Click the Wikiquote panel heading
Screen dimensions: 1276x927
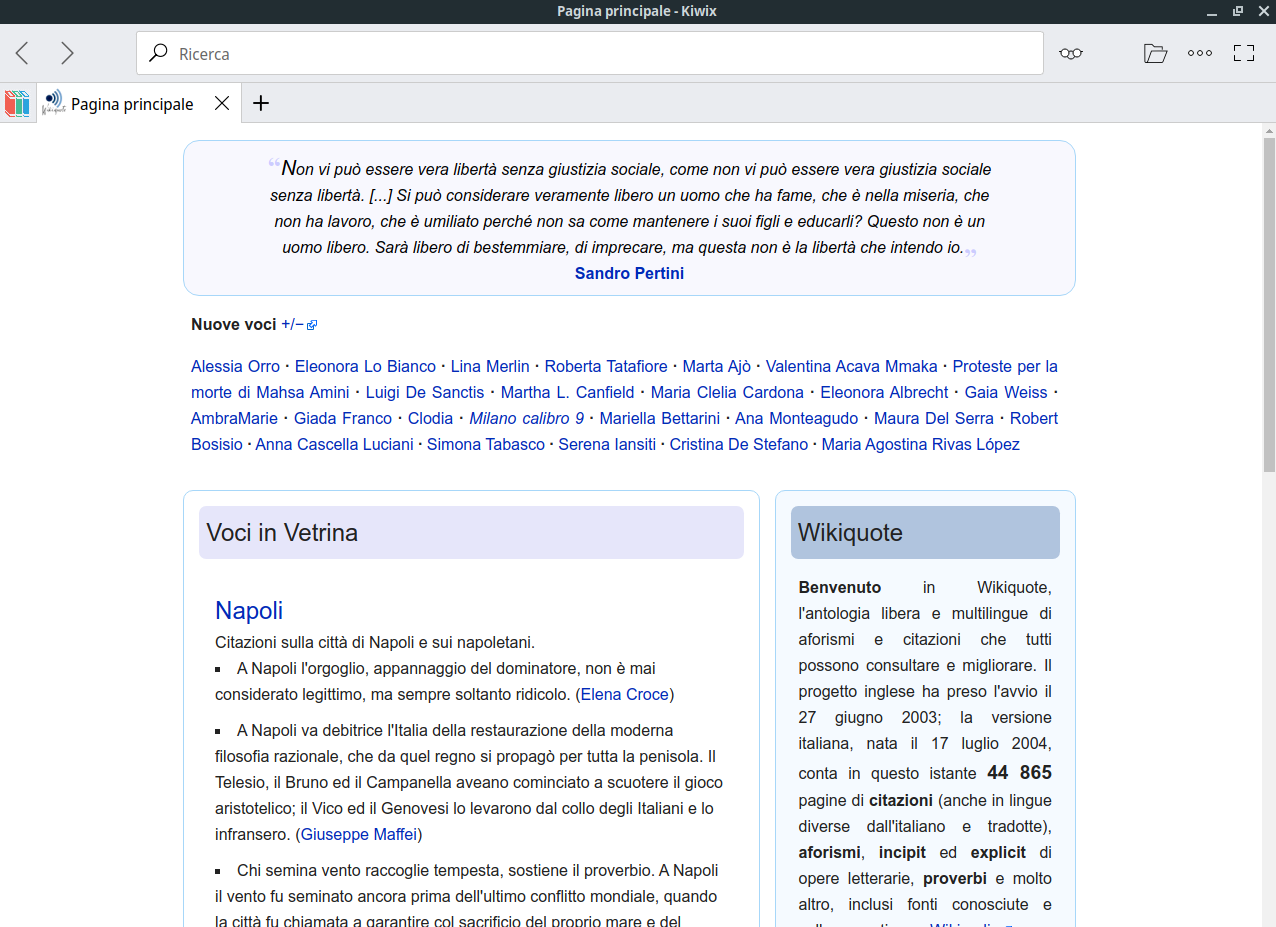tap(850, 532)
